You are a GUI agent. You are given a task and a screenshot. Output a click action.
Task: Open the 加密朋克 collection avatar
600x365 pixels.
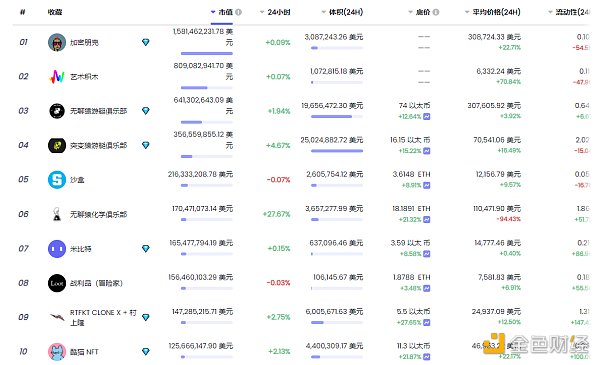point(57,42)
